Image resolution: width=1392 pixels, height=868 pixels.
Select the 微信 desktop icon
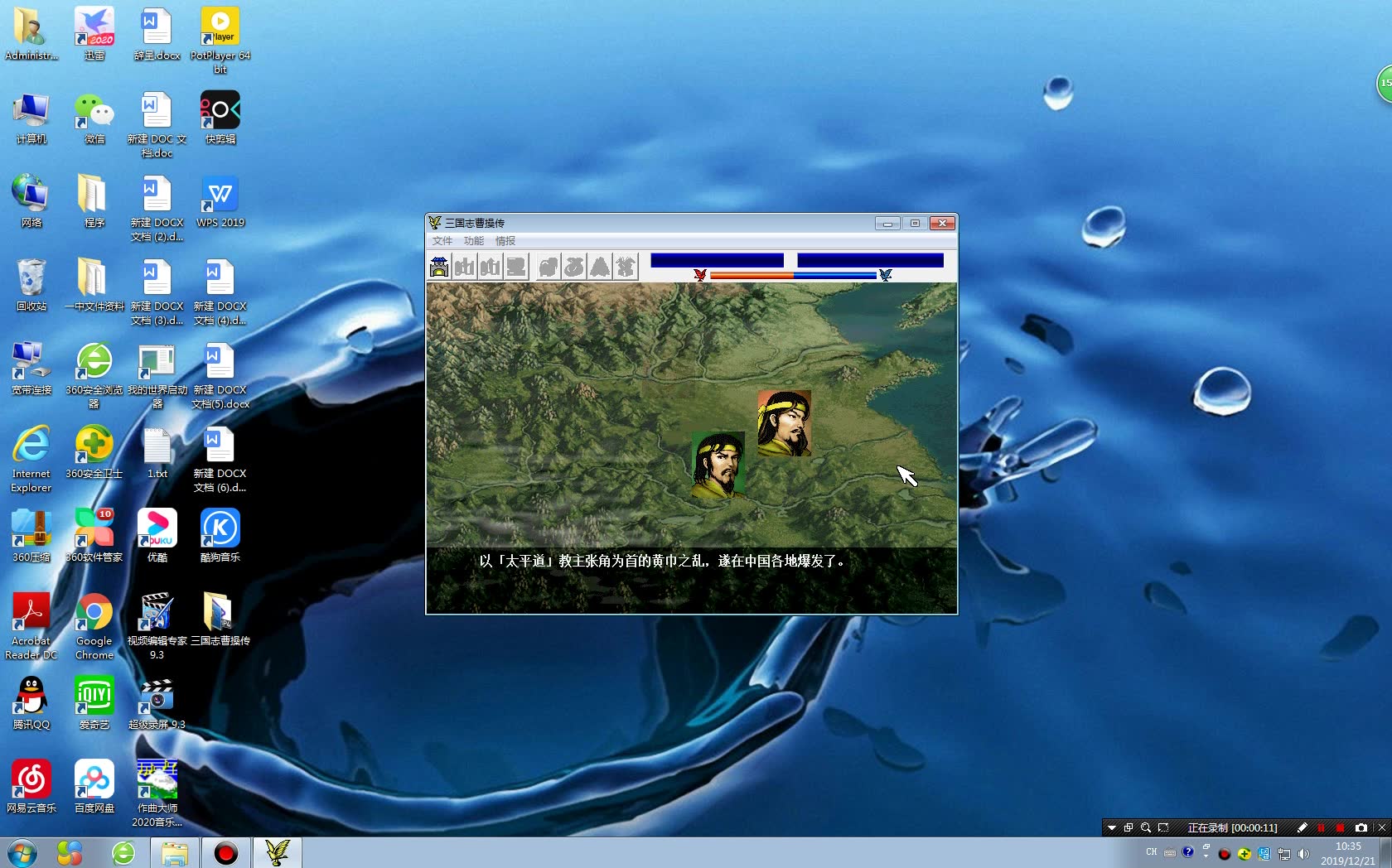94,117
